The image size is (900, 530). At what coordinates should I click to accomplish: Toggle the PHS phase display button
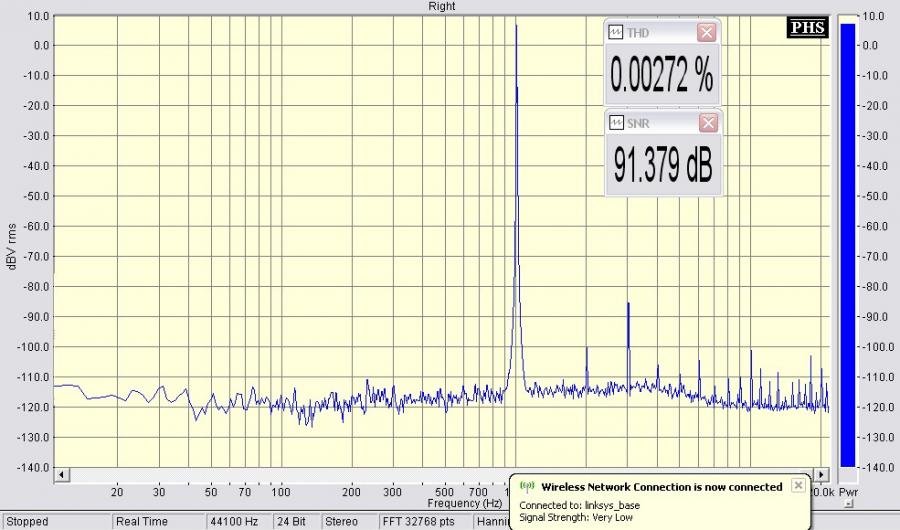coord(808,28)
